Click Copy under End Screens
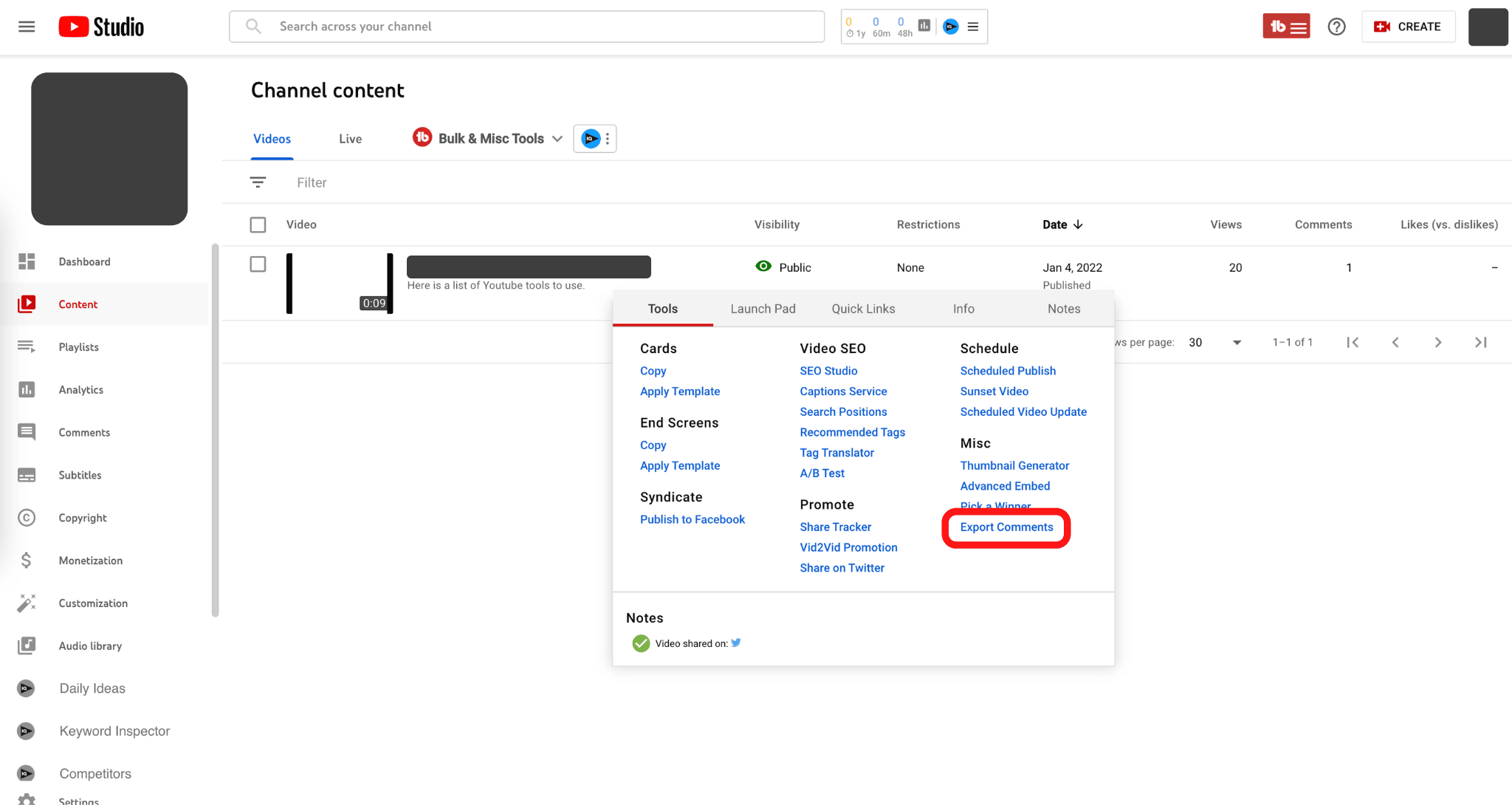This screenshot has width=1512, height=805. tap(653, 445)
